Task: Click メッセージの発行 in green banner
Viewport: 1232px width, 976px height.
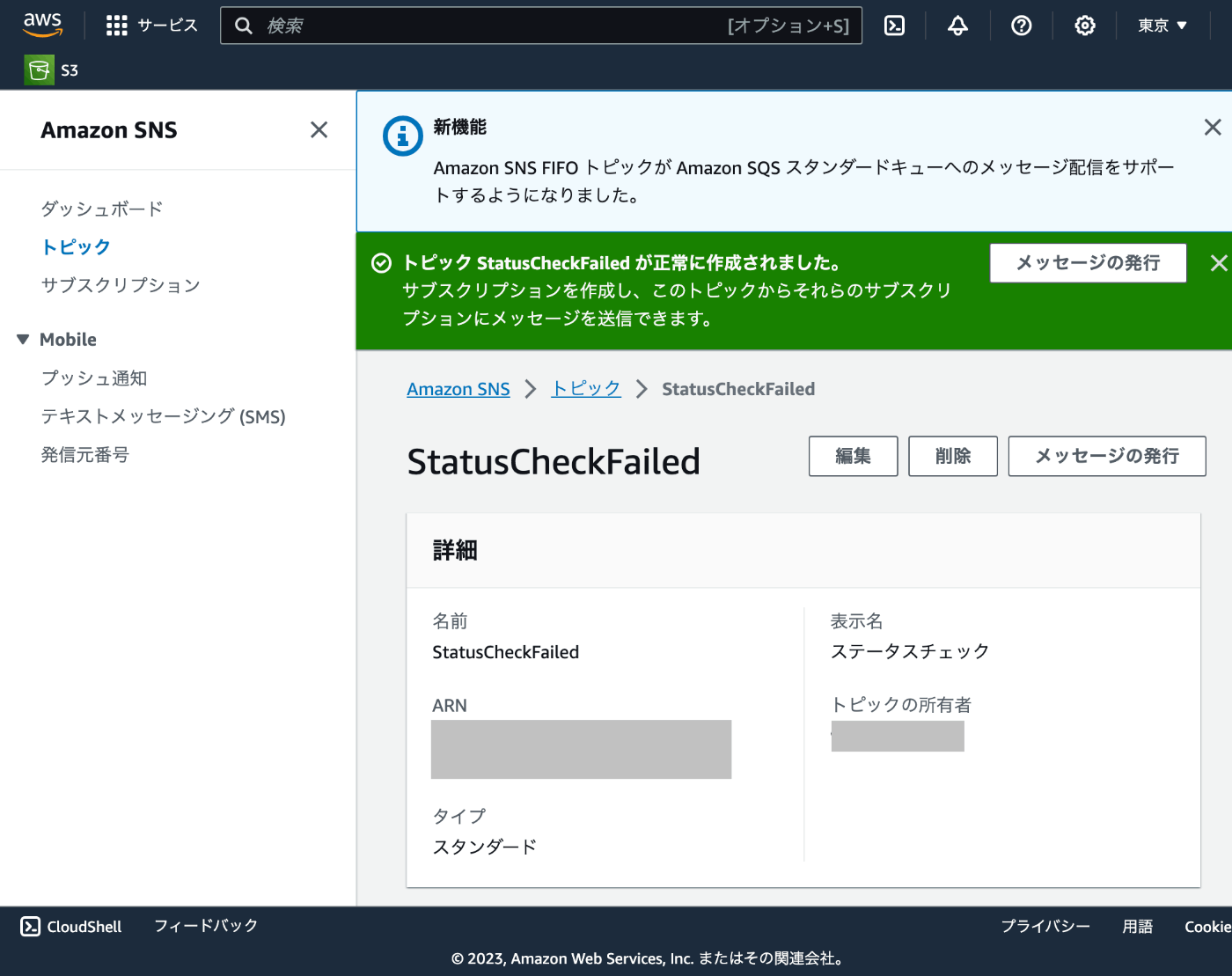Action: click(1088, 263)
